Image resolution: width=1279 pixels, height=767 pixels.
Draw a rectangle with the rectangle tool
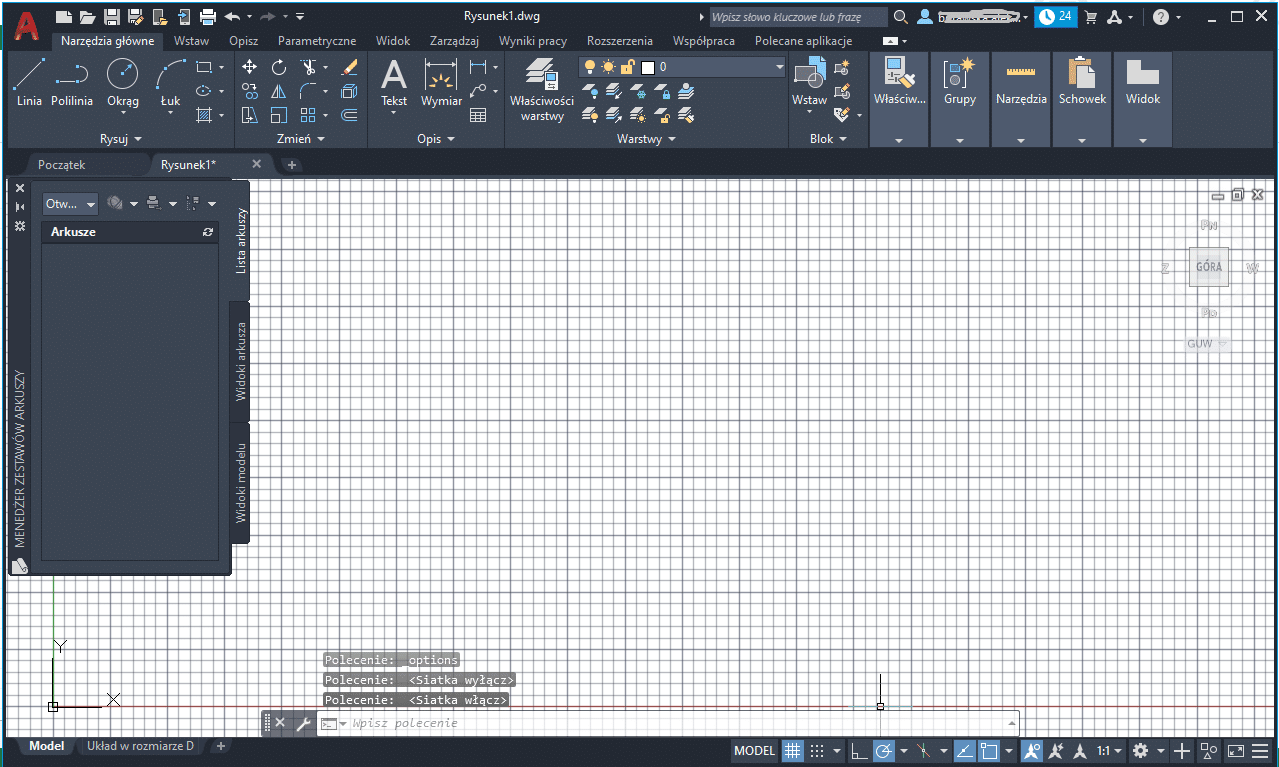204,67
